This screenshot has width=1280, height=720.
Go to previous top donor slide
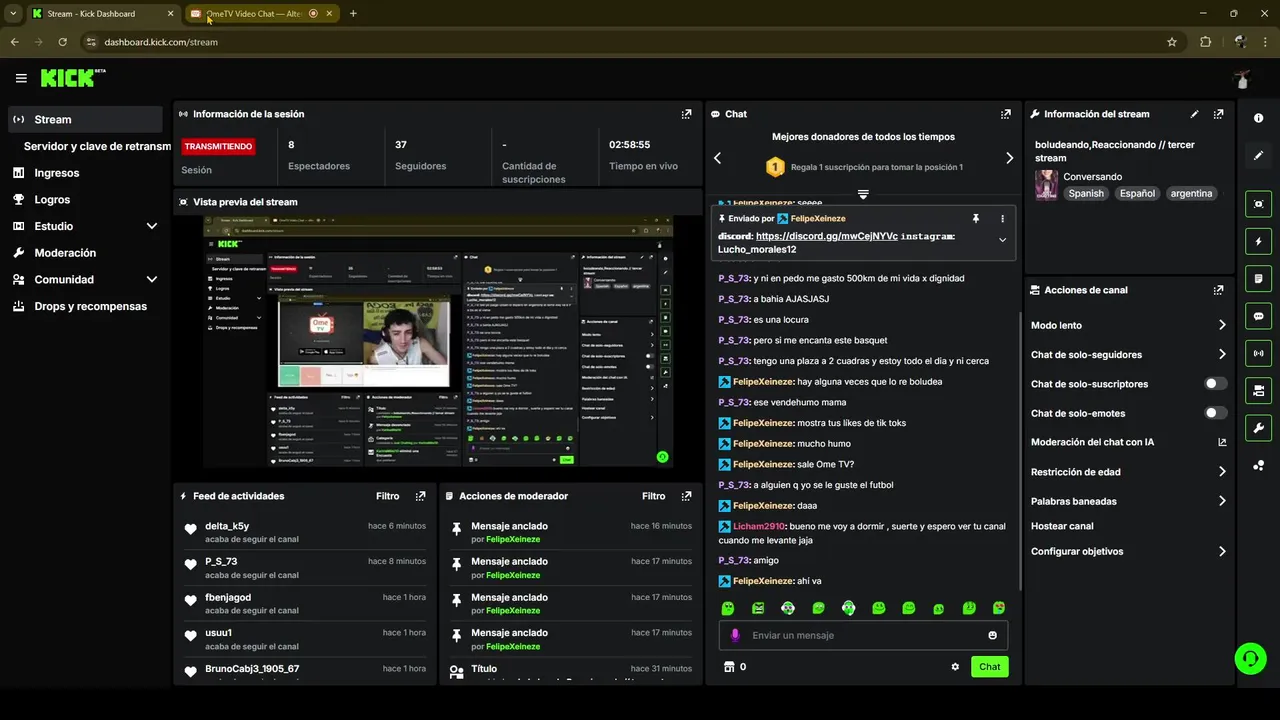click(717, 158)
